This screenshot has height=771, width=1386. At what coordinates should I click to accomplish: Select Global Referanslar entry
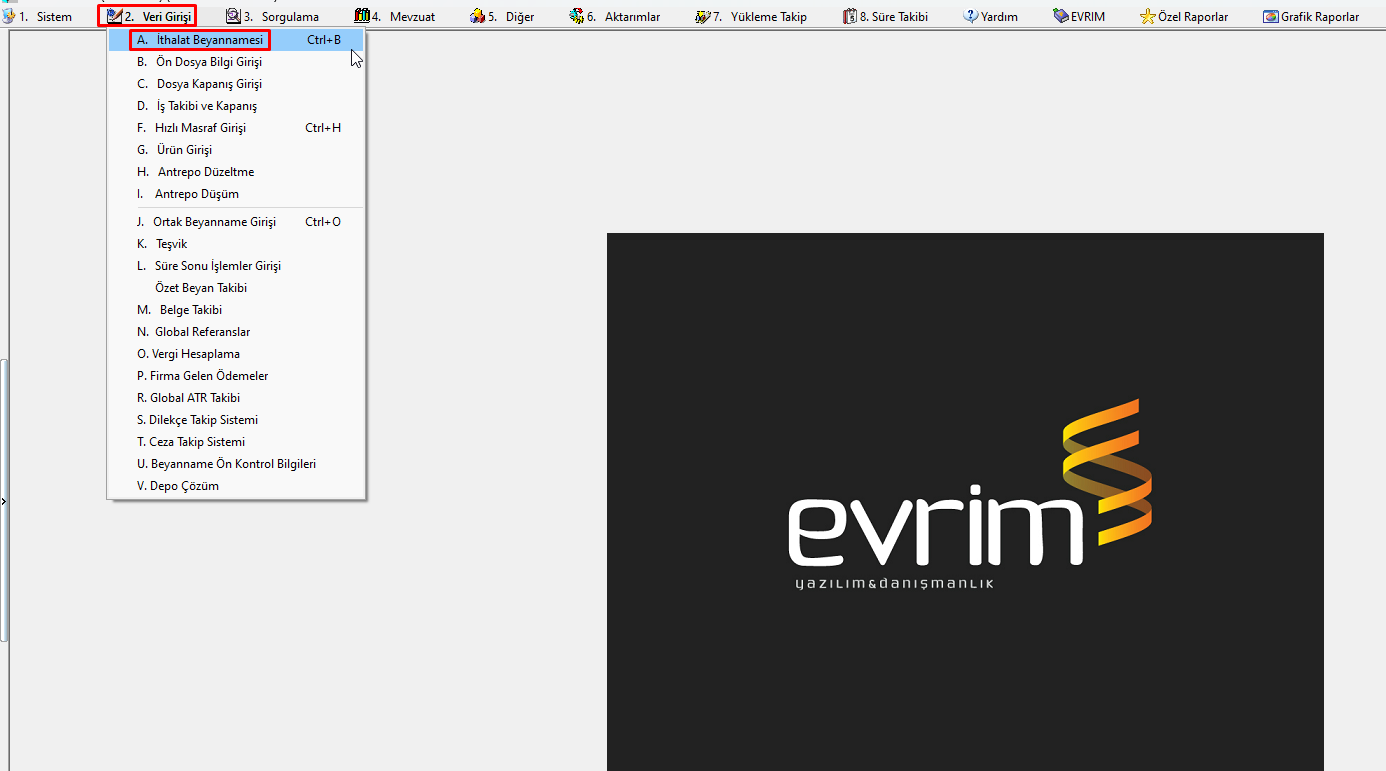237,332
